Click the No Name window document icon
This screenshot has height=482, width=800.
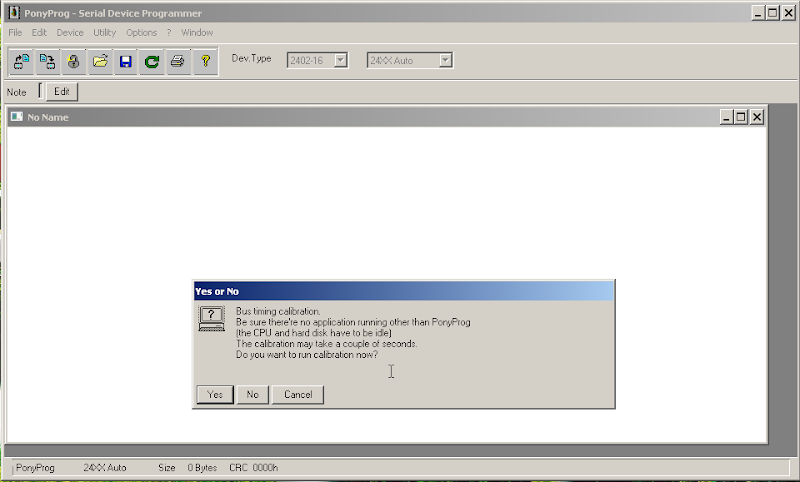click(x=17, y=117)
